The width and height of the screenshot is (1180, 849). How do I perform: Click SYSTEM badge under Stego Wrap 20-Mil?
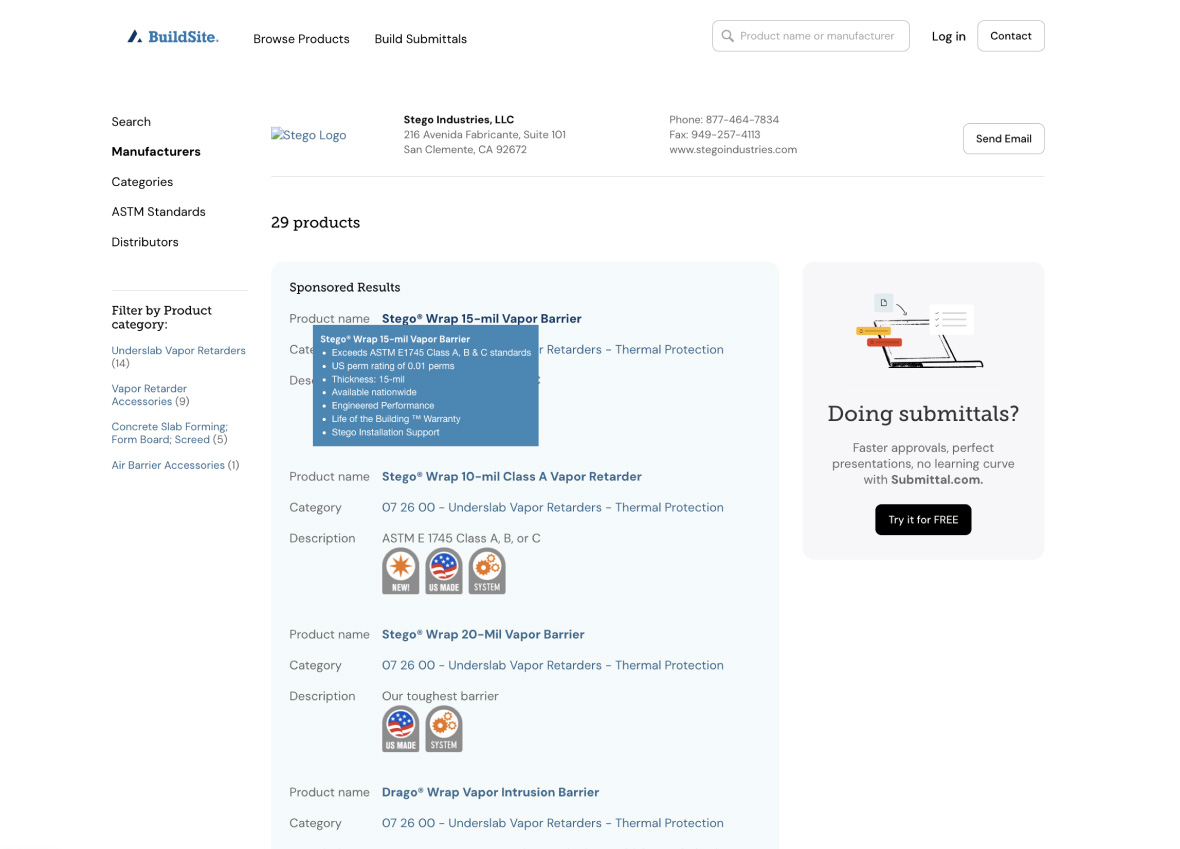coord(444,729)
